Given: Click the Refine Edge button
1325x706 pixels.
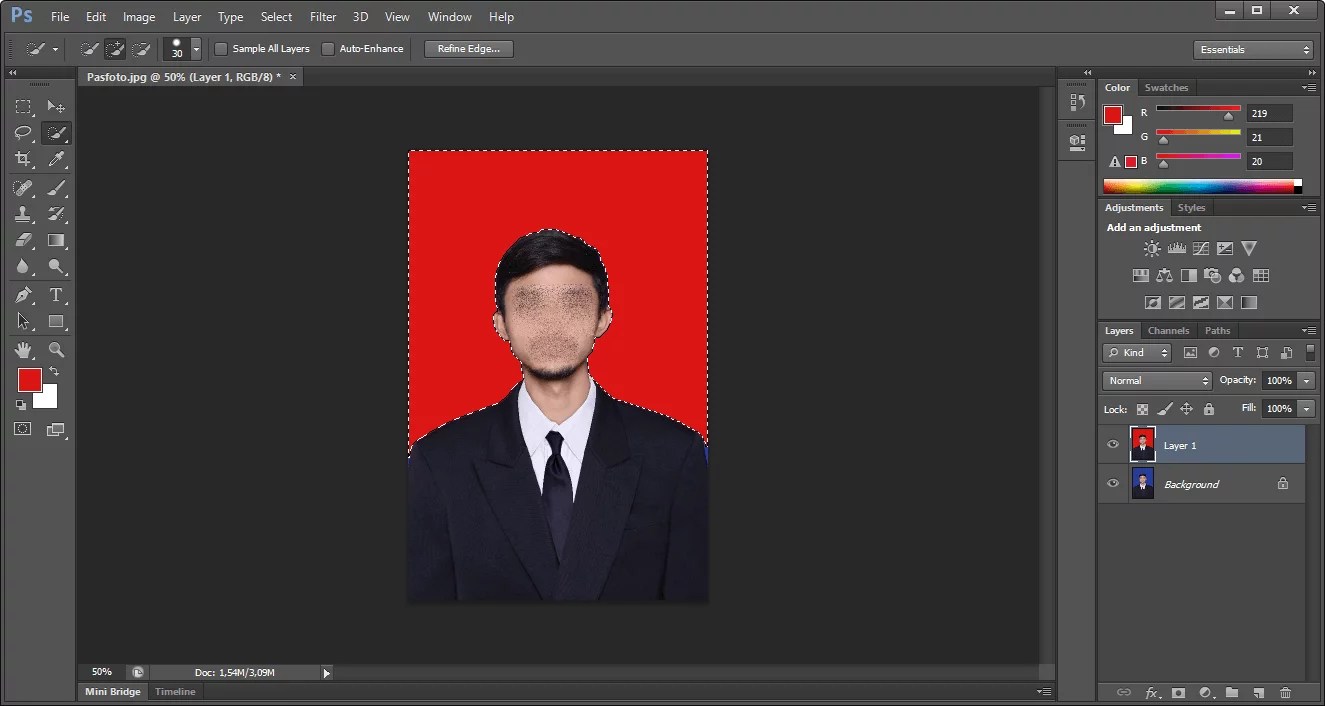Looking at the screenshot, I should click(469, 49).
